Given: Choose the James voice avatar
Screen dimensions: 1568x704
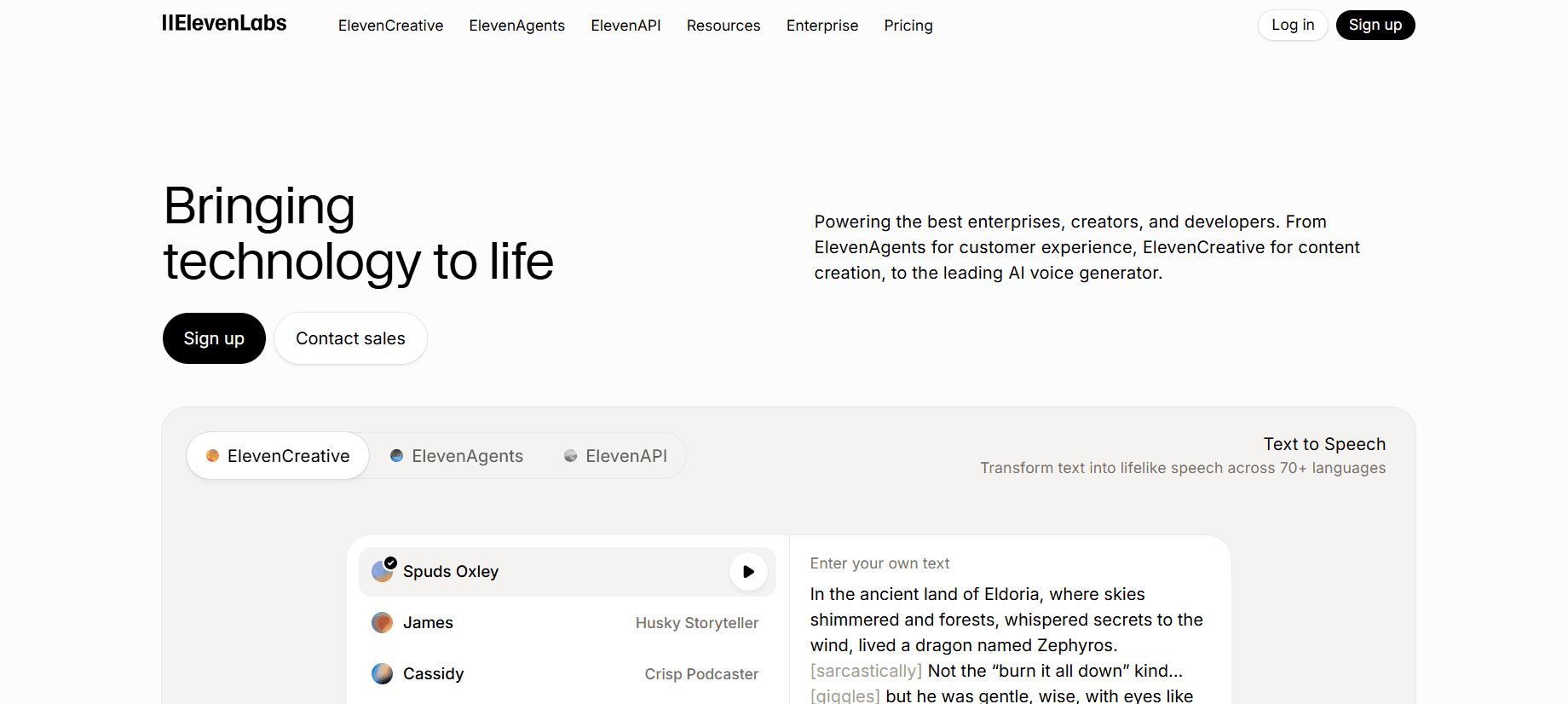Looking at the screenshot, I should click(x=383, y=623).
